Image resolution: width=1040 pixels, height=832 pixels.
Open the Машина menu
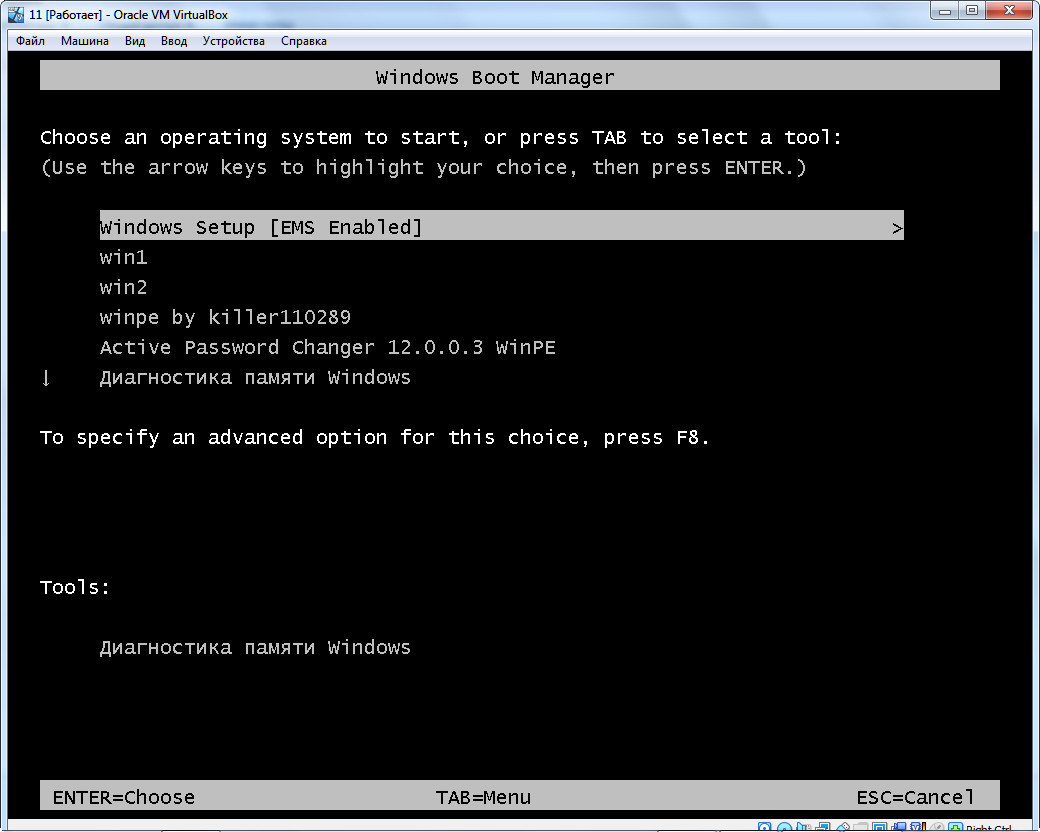tap(84, 41)
